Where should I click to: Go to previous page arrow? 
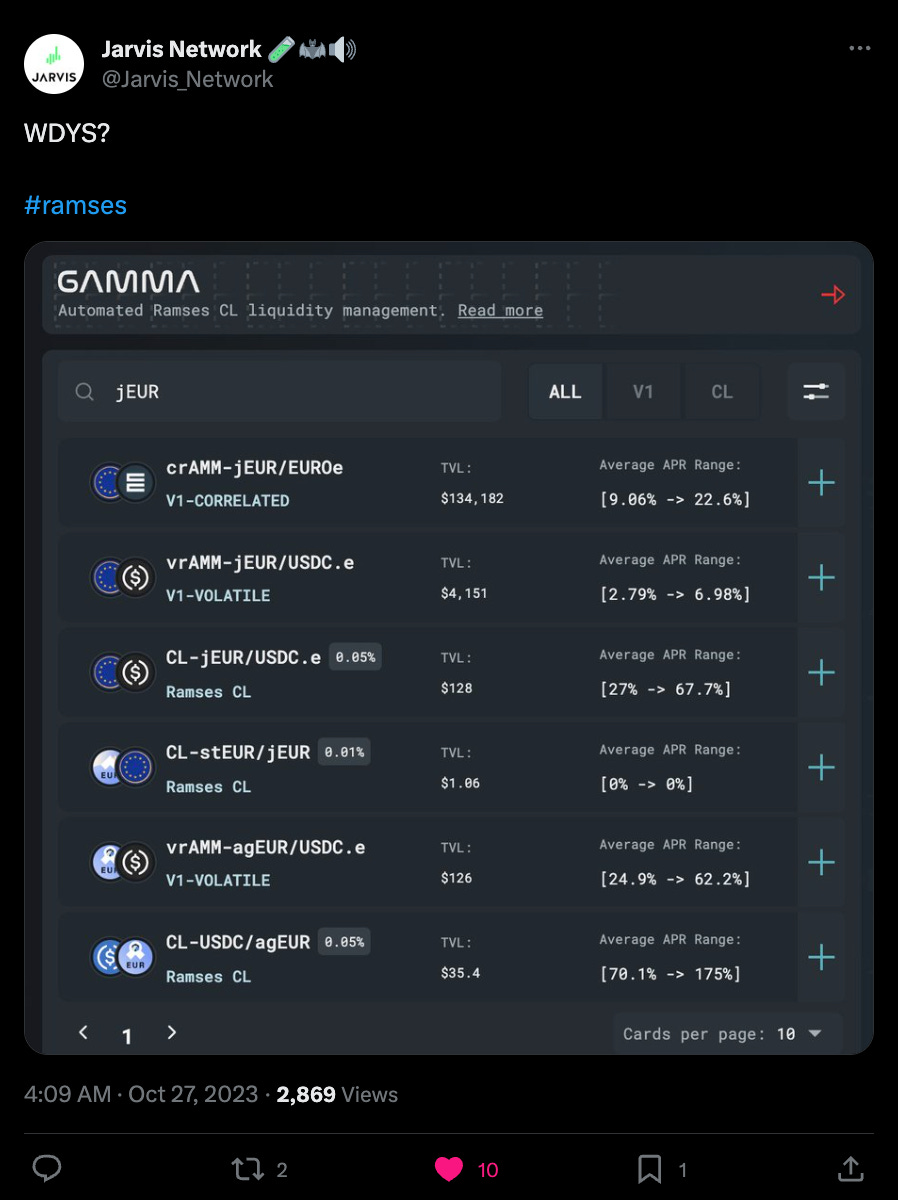[x=84, y=1032]
